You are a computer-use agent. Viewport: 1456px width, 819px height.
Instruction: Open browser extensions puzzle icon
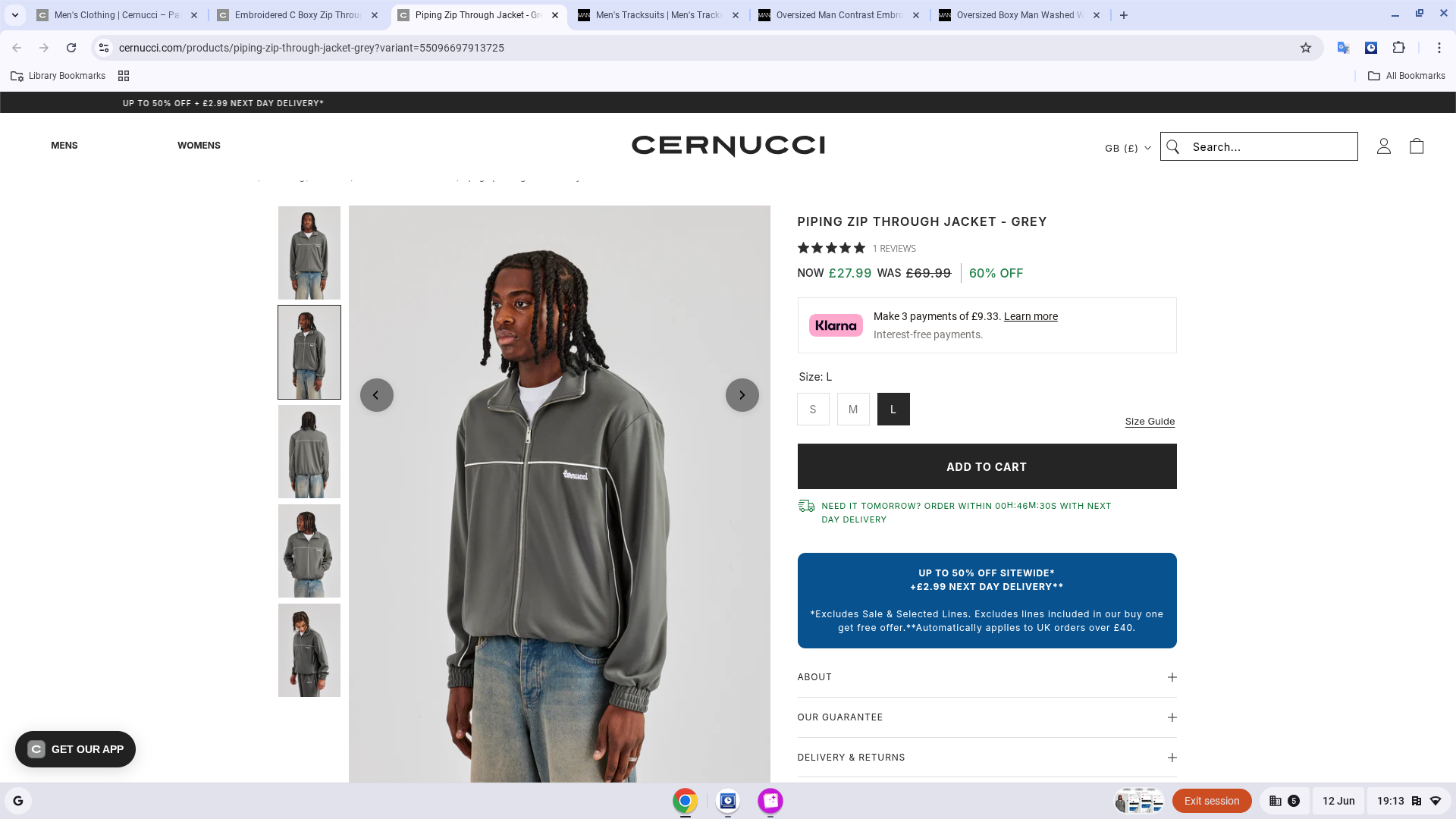click(x=1399, y=48)
